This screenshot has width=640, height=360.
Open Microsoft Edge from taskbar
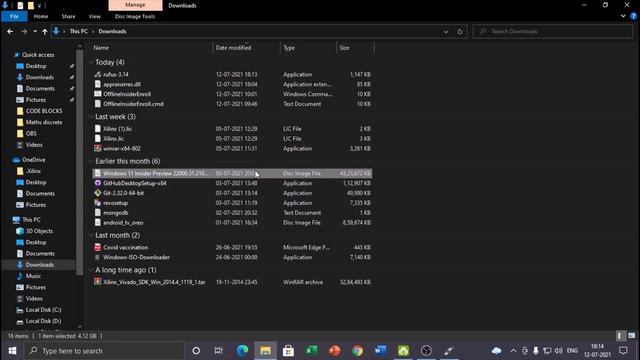click(x=242, y=351)
